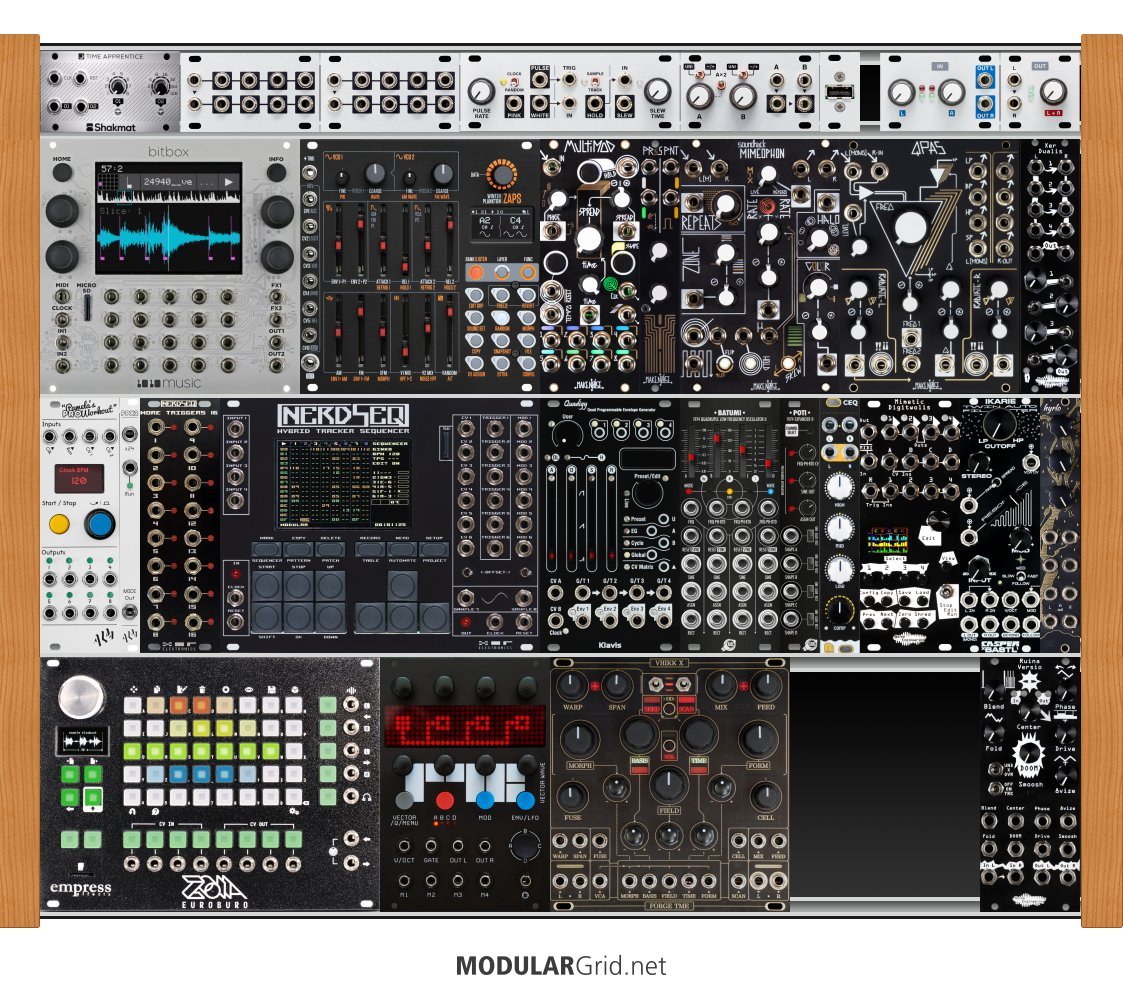Flip Ruina Versio OFF/ON/TRK switch
The image size is (1123, 987).
tap(996, 789)
